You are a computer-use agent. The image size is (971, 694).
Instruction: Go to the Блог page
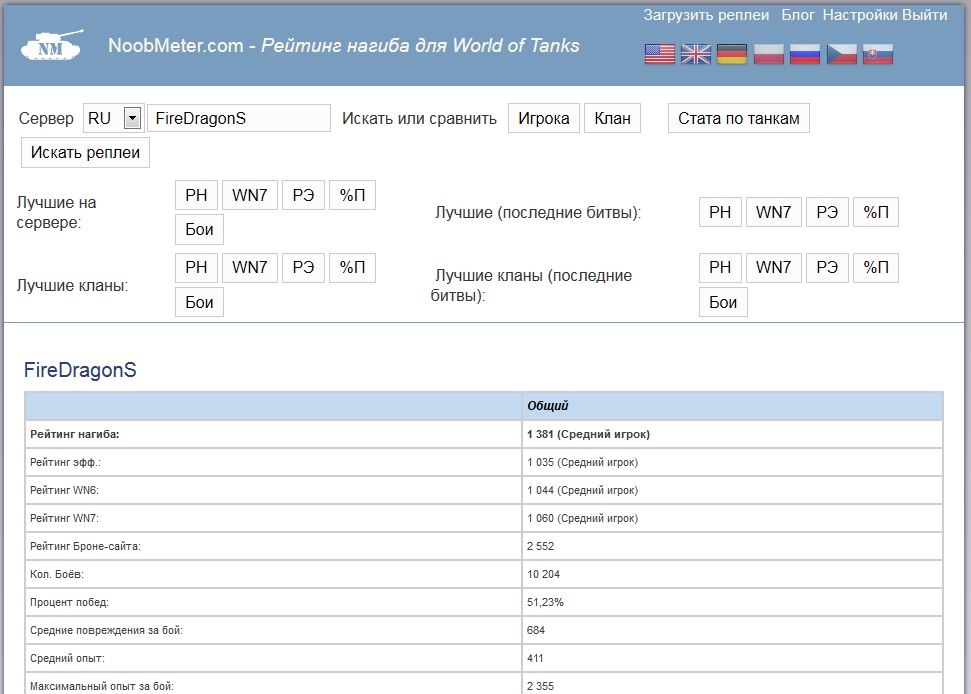tap(798, 15)
